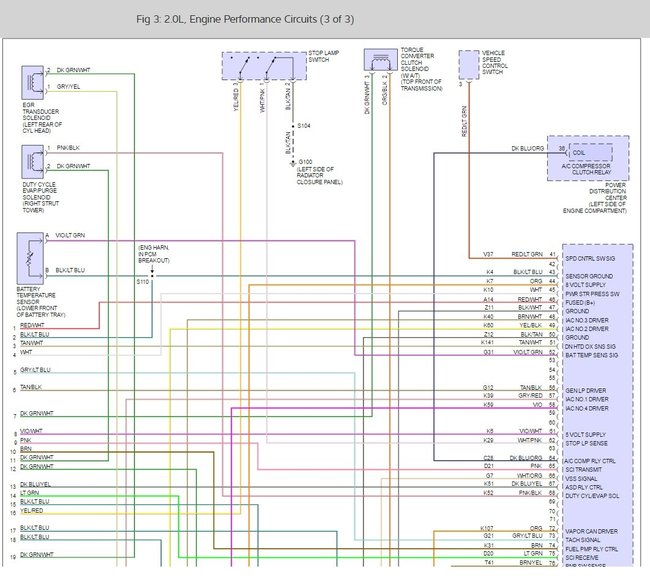This screenshot has width=650, height=580.
Task: Select 'STOP LP SENSE' pin label
Action: (586, 443)
